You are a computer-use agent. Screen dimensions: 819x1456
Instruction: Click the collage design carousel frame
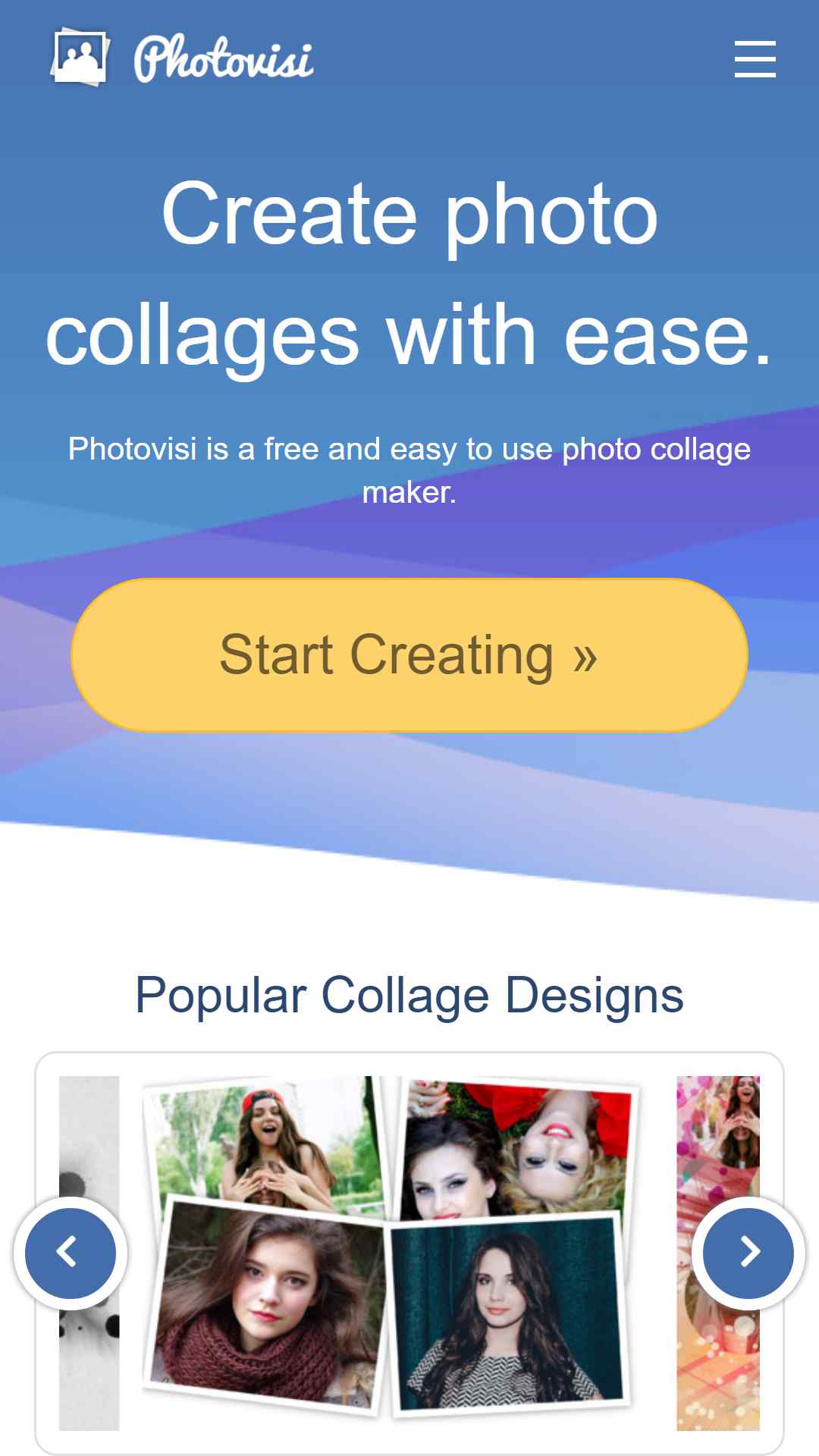tap(409, 1253)
